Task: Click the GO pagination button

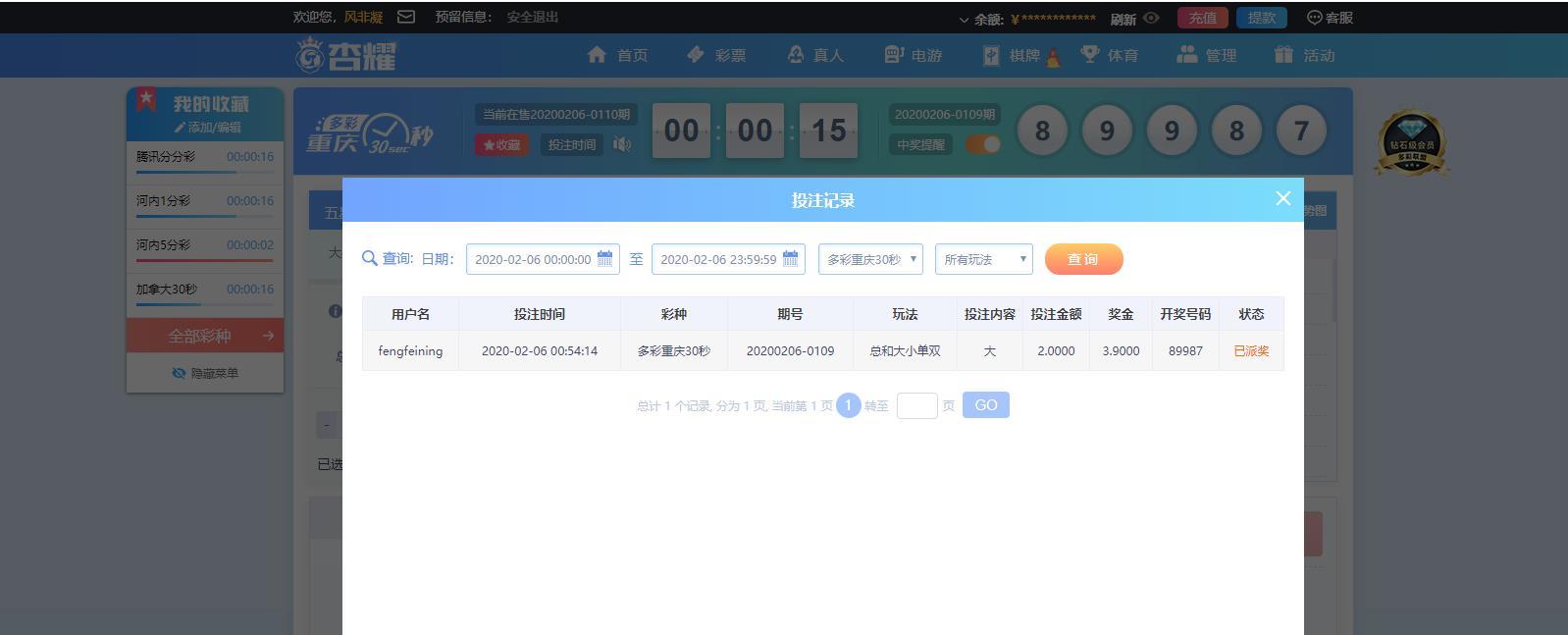Action: click(x=986, y=405)
